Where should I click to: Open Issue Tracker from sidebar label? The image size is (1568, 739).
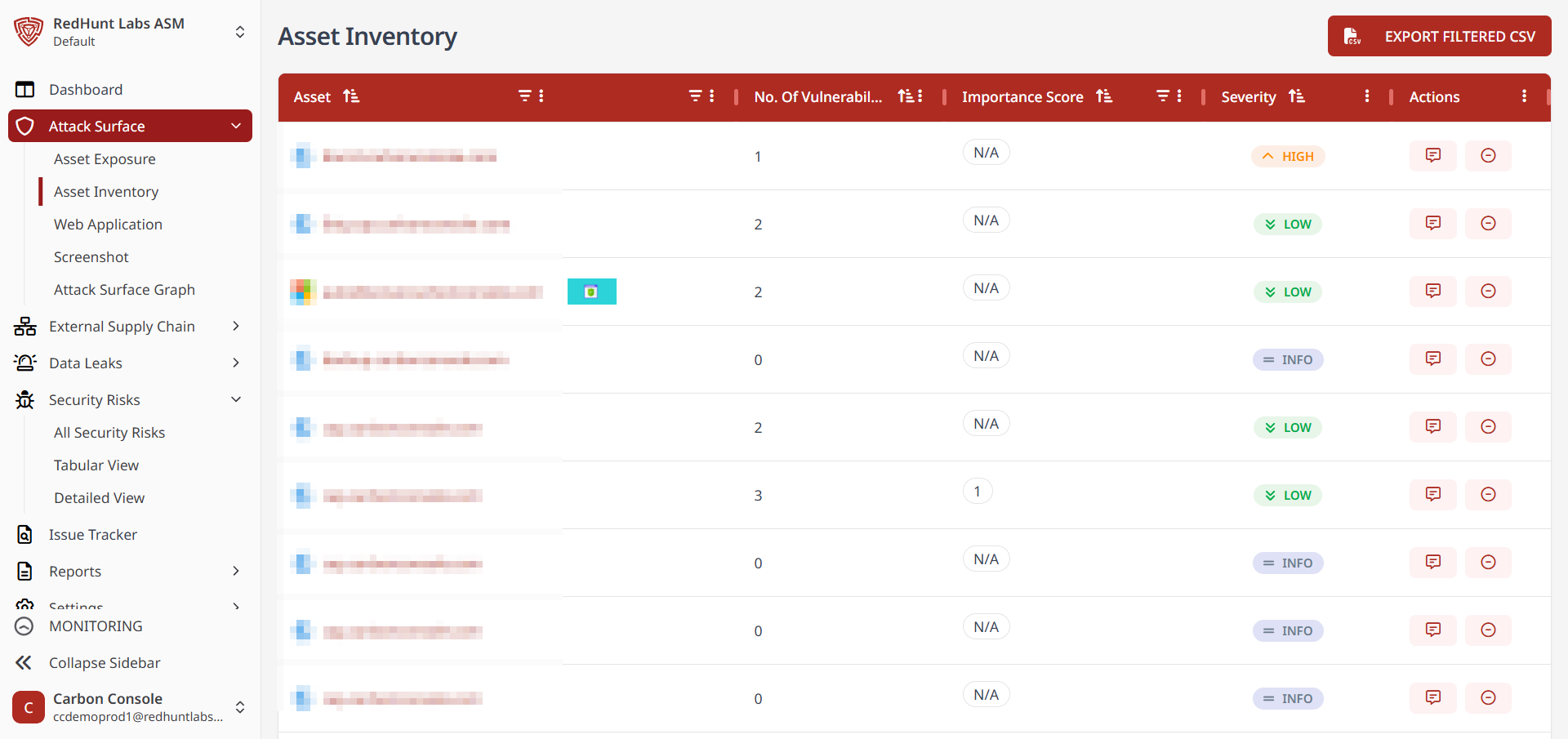click(93, 535)
